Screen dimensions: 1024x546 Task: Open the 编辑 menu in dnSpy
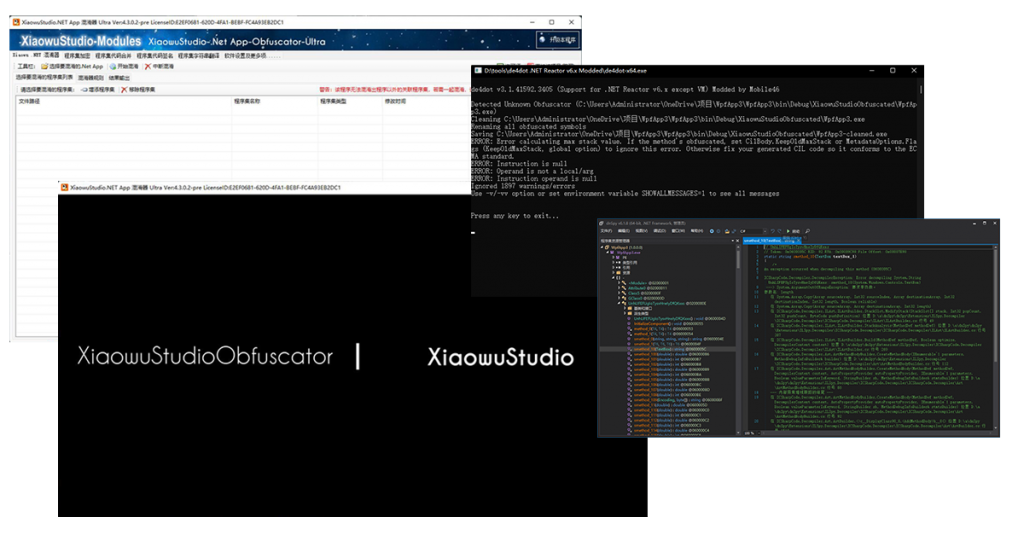[x=624, y=231]
